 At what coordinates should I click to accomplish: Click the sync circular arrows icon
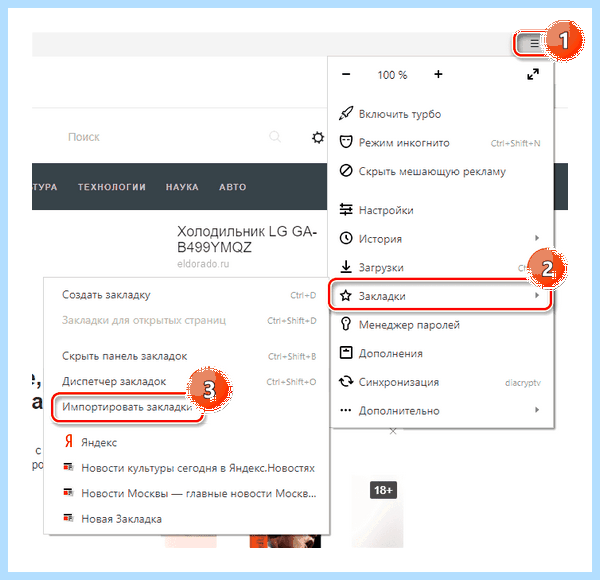(346, 381)
